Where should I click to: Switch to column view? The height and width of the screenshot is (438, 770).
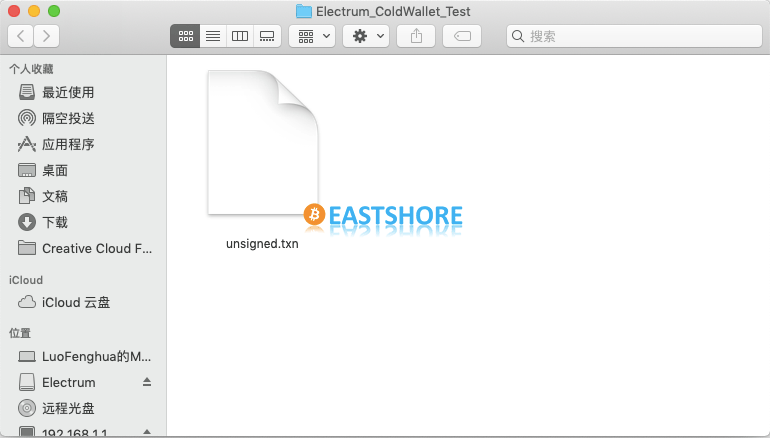[240, 36]
